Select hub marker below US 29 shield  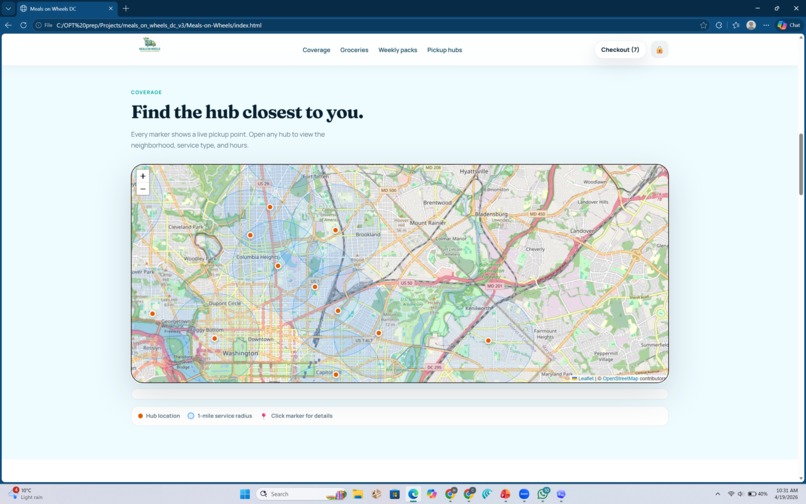[x=270, y=207]
